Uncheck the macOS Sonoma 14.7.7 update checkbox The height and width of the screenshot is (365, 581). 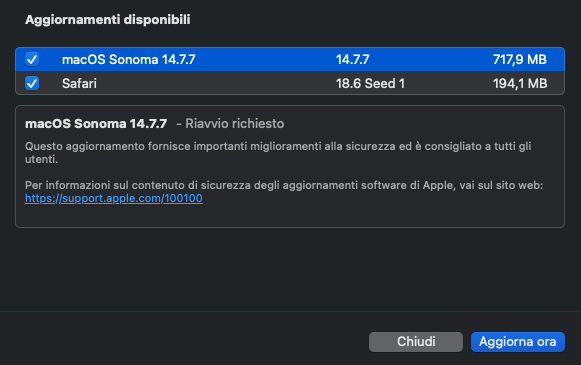point(32,59)
